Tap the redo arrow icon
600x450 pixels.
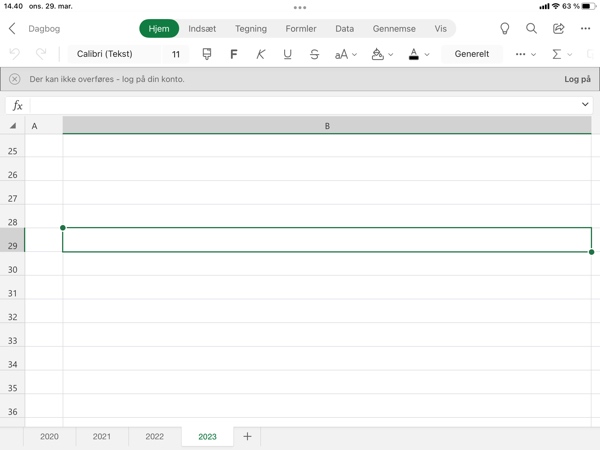[x=41, y=54]
